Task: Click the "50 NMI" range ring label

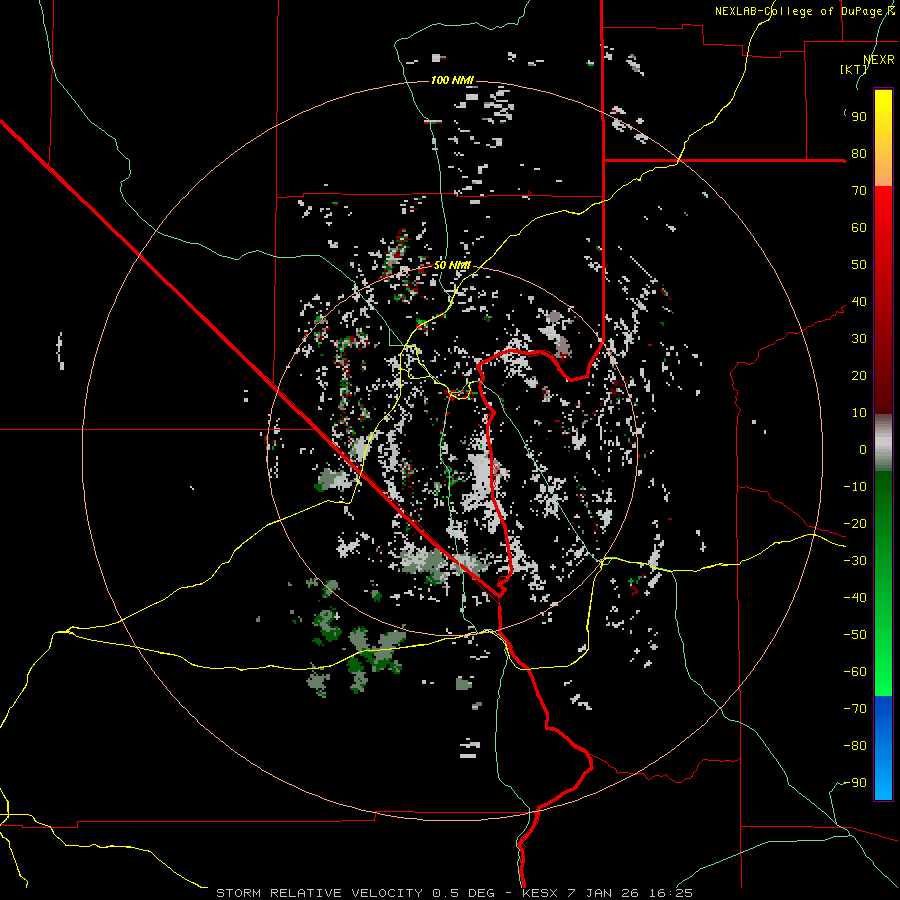Action: 452,265
